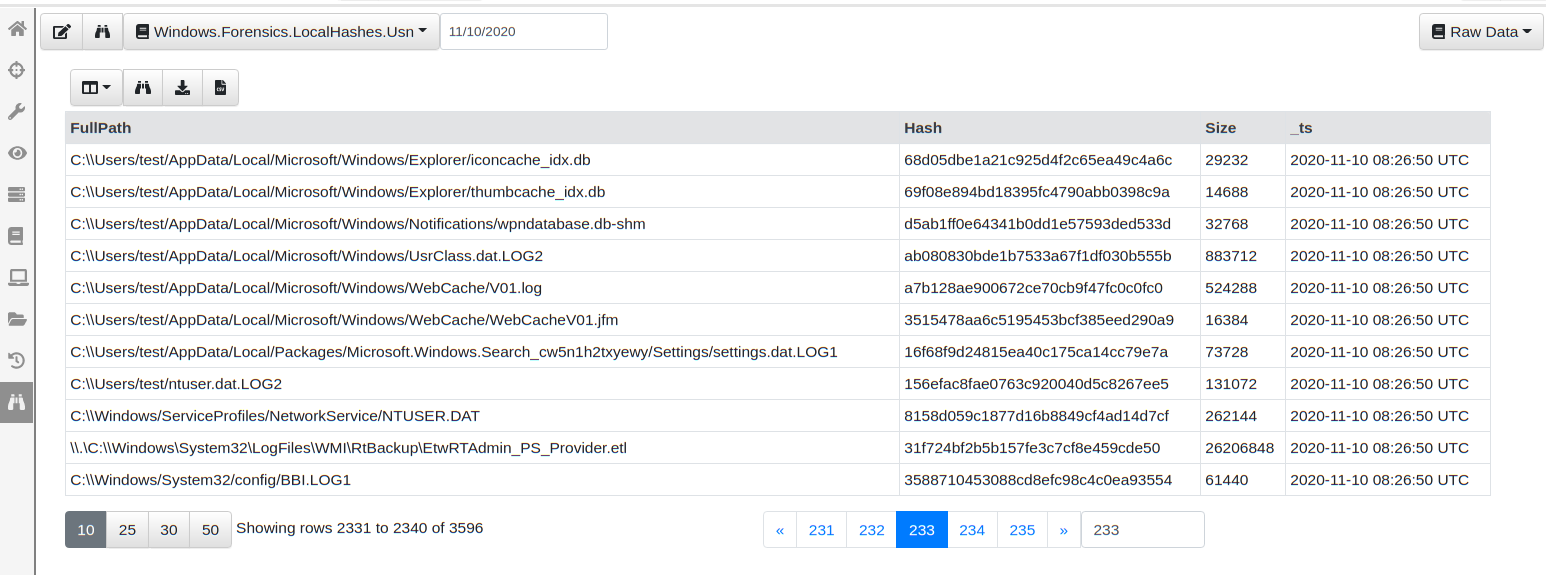
Task: Open the Raw Data dropdown
Action: 1481,32
